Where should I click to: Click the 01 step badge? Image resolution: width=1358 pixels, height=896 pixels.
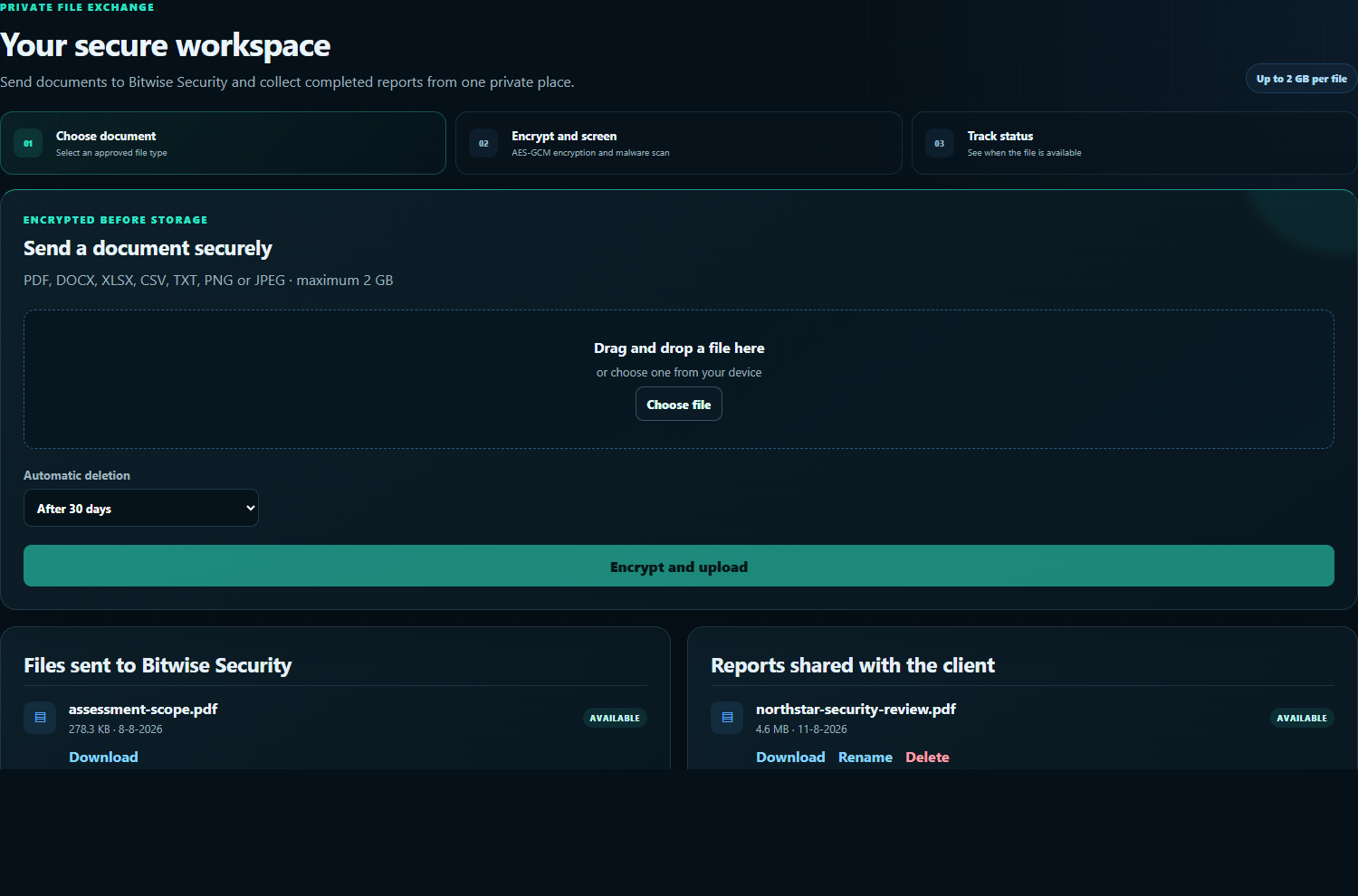tap(28, 143)
